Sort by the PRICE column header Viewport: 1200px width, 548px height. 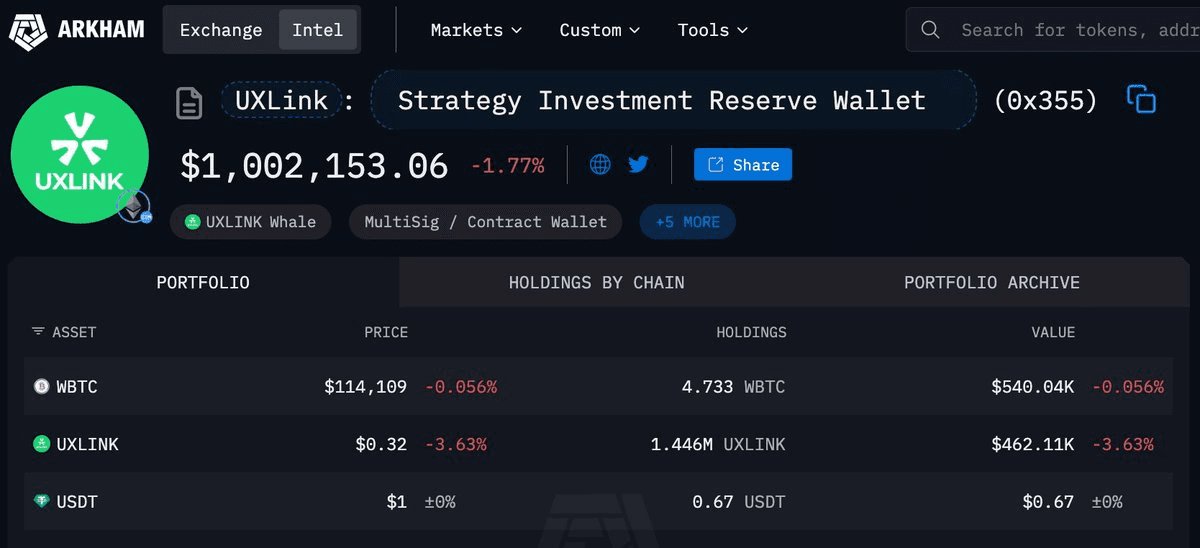click(386, 332)
